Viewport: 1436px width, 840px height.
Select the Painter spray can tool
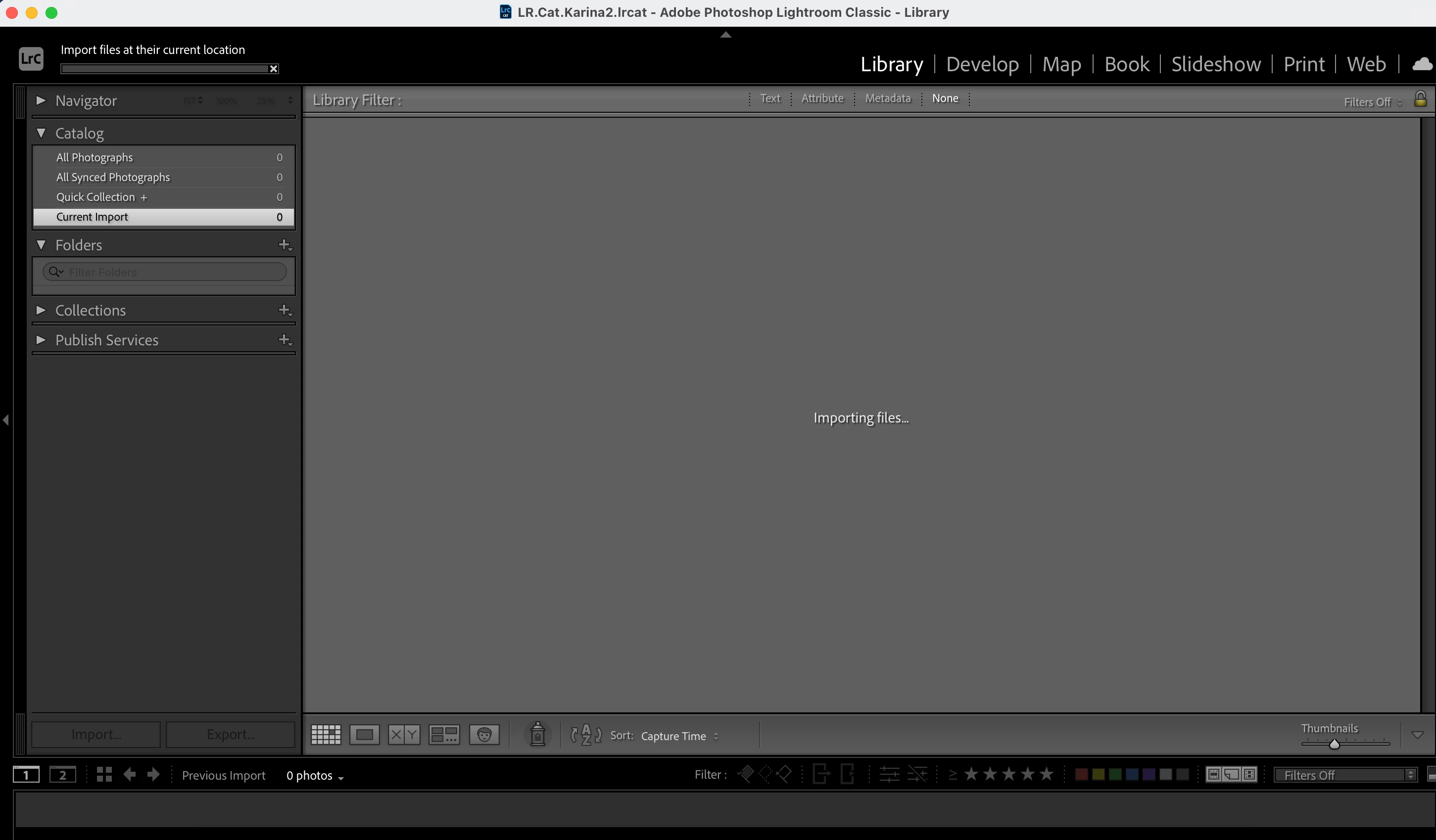[537, 734]
